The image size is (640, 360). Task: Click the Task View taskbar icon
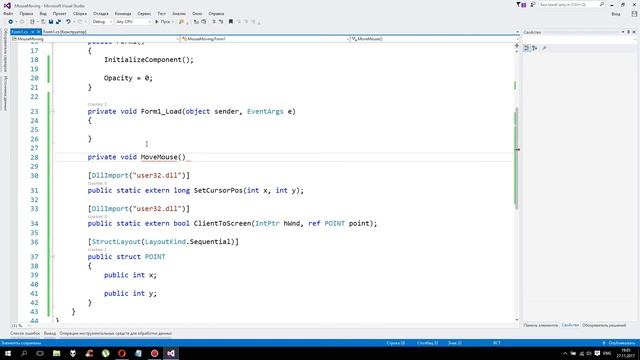[40, 353]
